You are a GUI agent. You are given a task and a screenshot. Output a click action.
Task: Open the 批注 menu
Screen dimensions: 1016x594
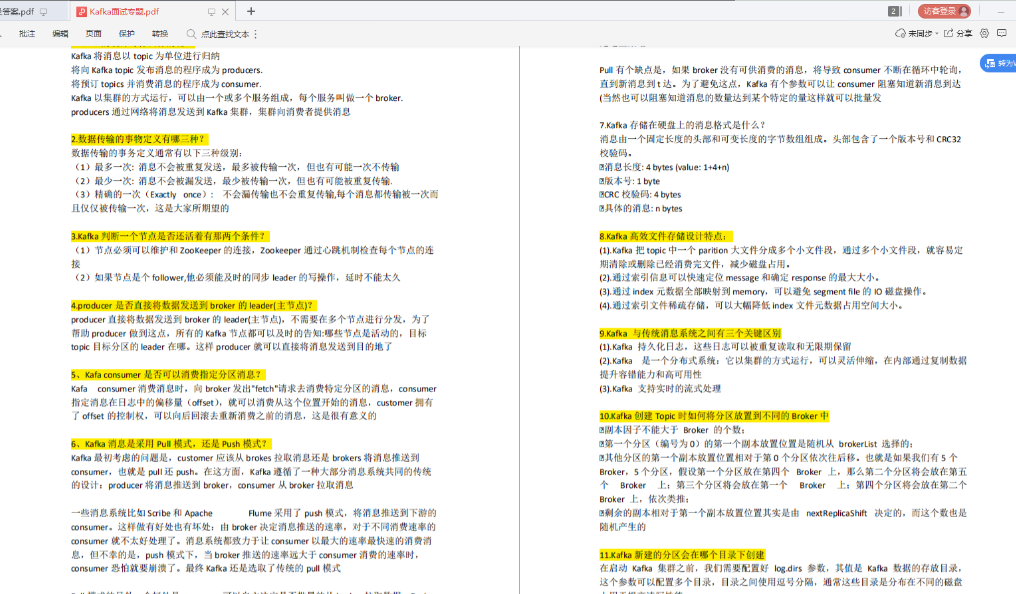click(27, 34)
